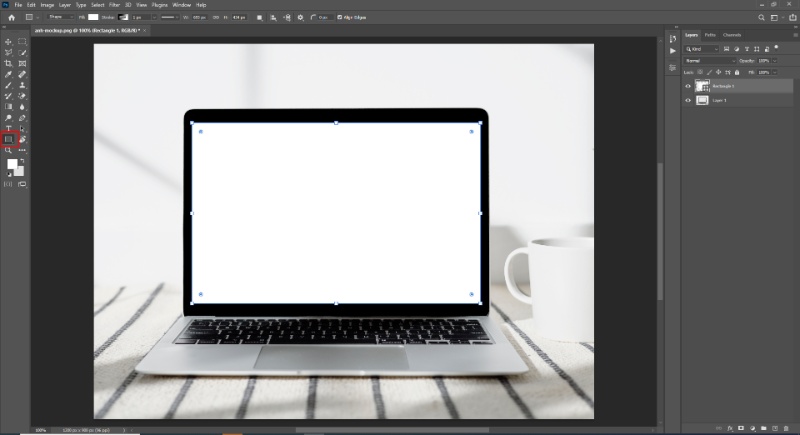This screenshot has width=800, height=435.
Task: Select the Zoom tool in toolbox
Action: pyautogui.click(x=8, y=150)
